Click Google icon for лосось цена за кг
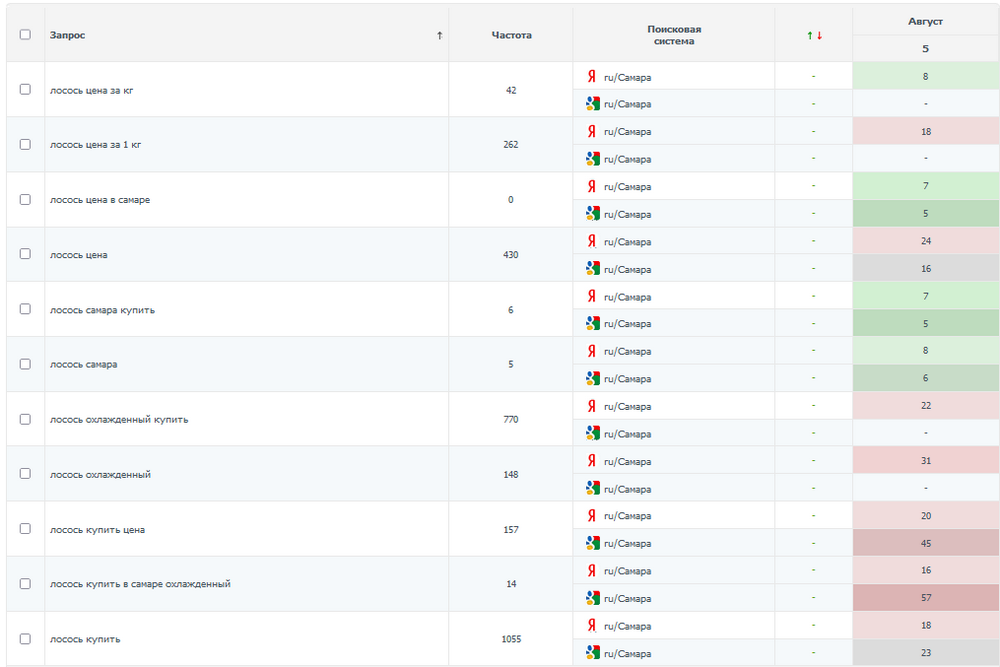Viewport: 1000px width, 667px height. [592, 104]
